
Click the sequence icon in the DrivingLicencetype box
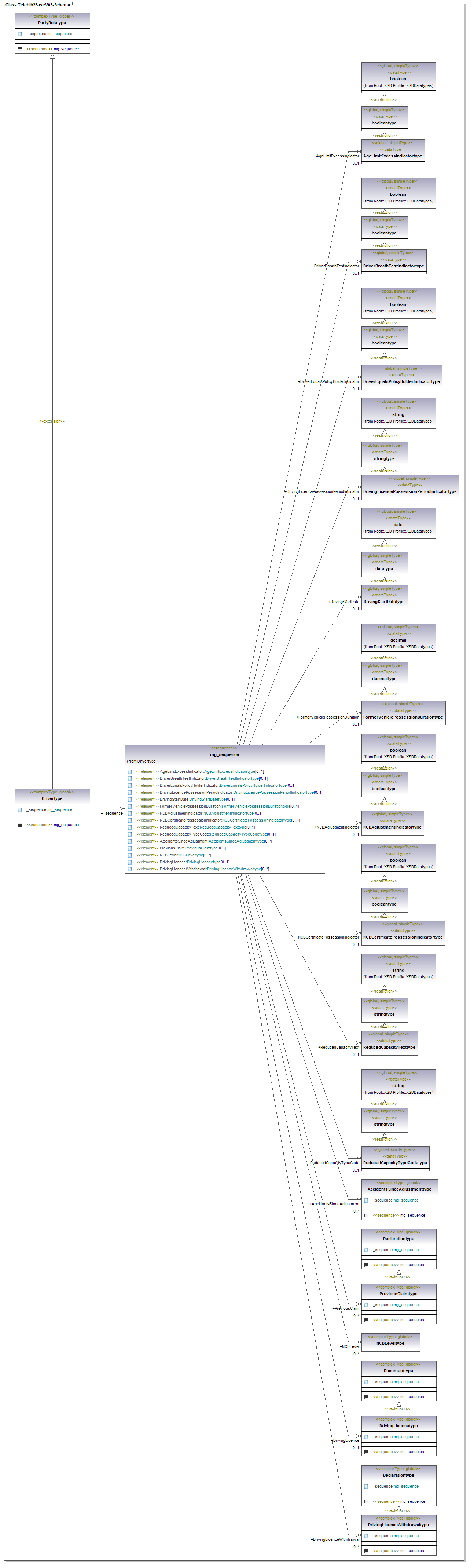(366, 1452)
